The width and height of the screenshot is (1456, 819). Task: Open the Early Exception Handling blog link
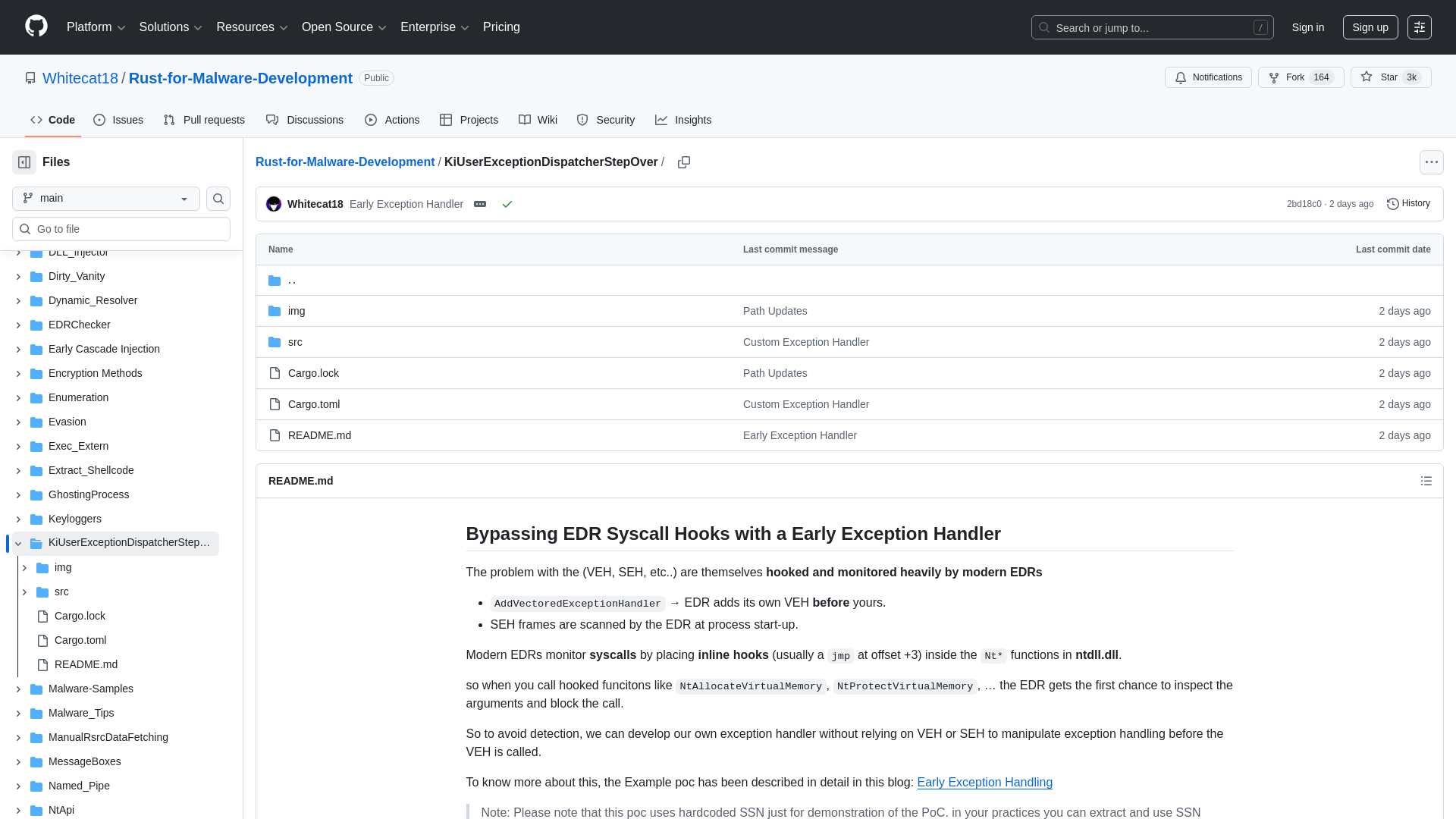coord(984,782)
